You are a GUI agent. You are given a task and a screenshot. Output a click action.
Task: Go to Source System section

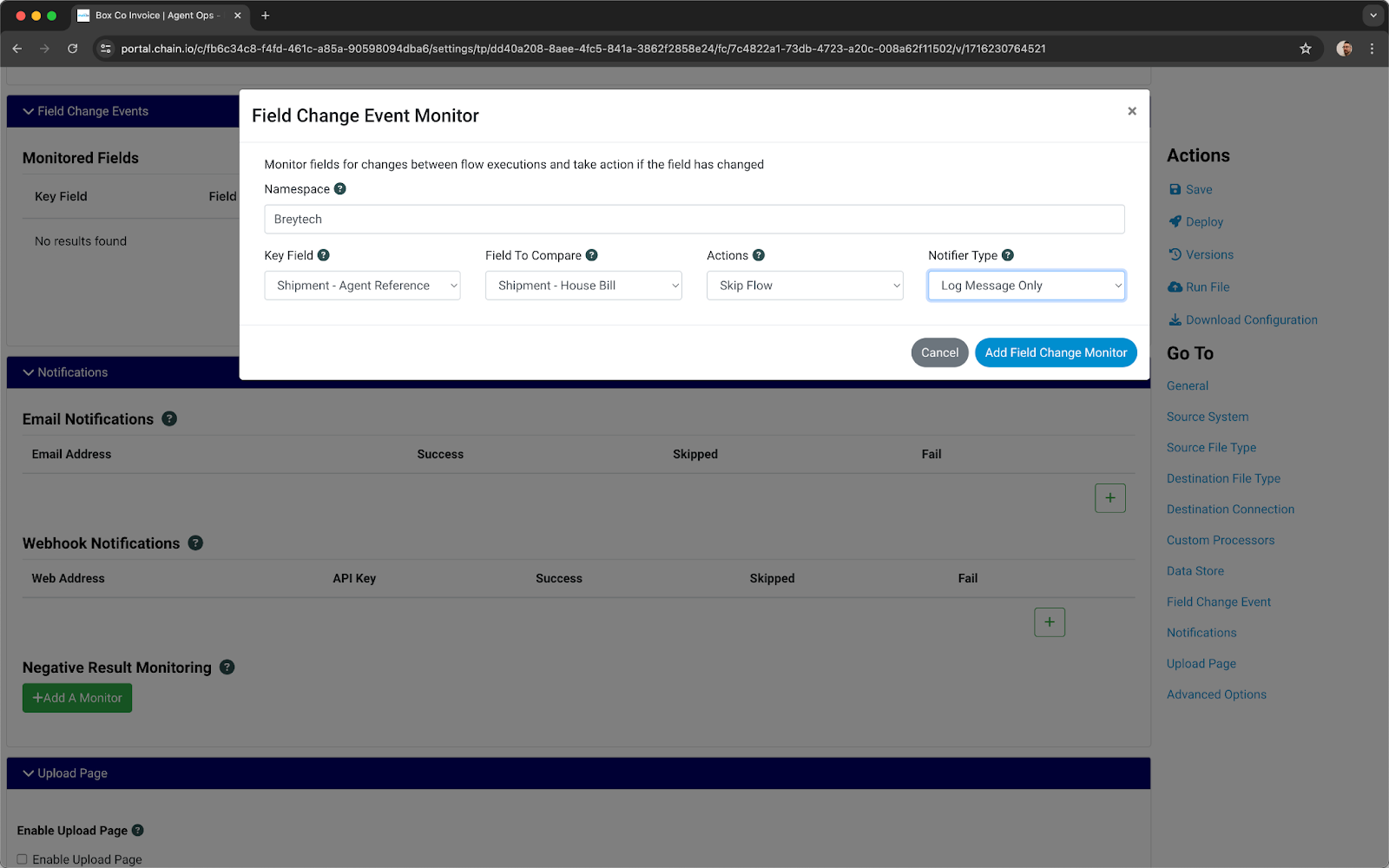(1208, 417)
